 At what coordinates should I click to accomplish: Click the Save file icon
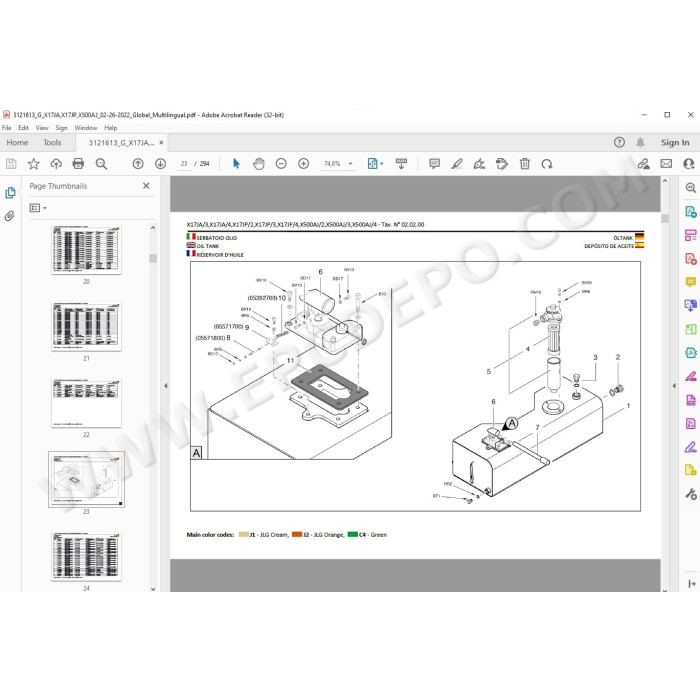point(11,164)
